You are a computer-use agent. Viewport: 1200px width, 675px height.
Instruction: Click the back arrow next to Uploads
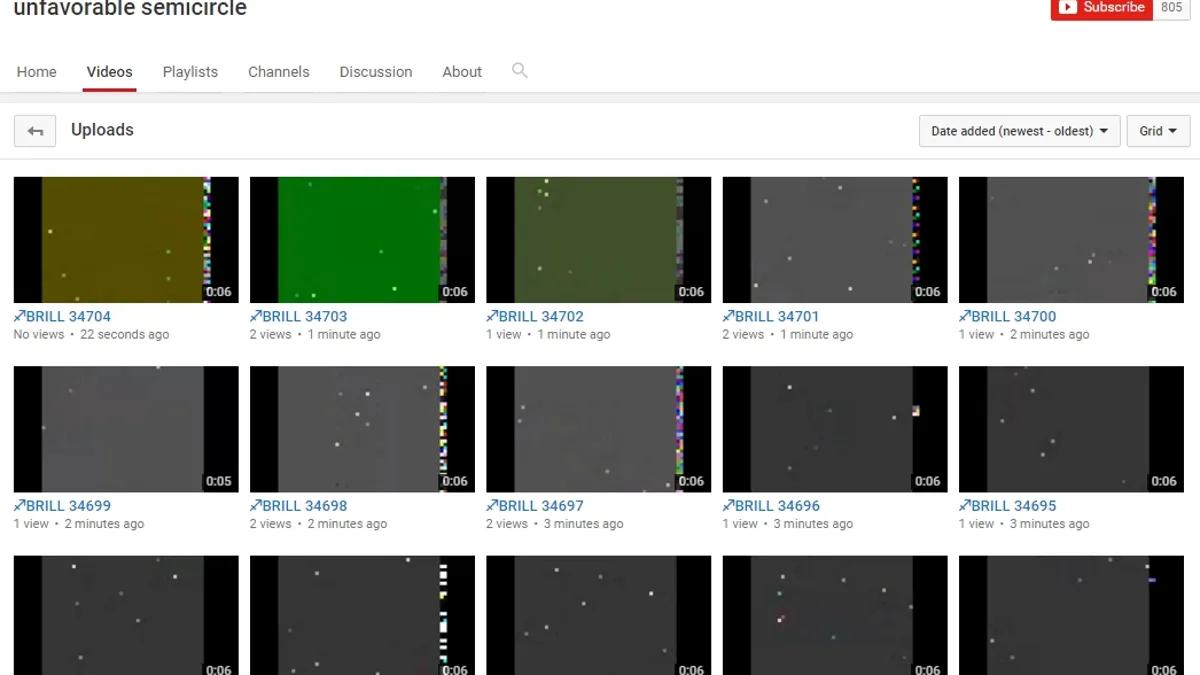click(35, 131)
